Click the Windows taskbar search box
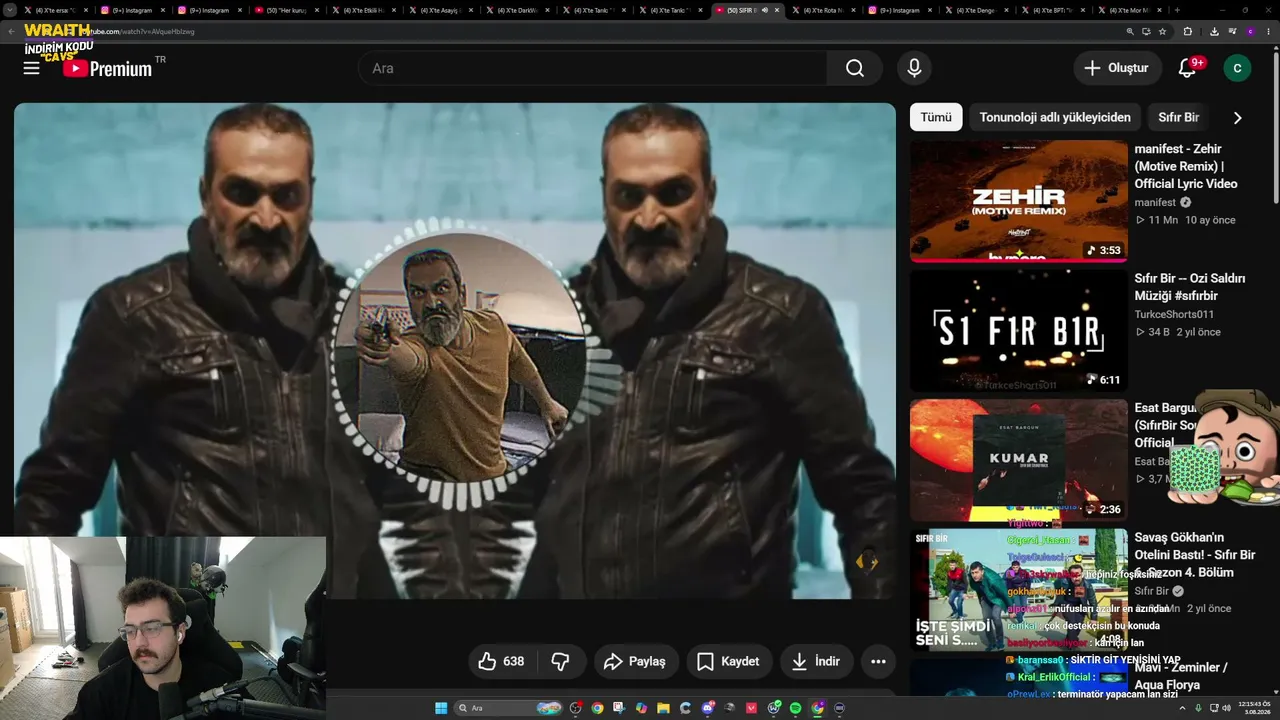1280x720 pixels. tap(509, 708)
